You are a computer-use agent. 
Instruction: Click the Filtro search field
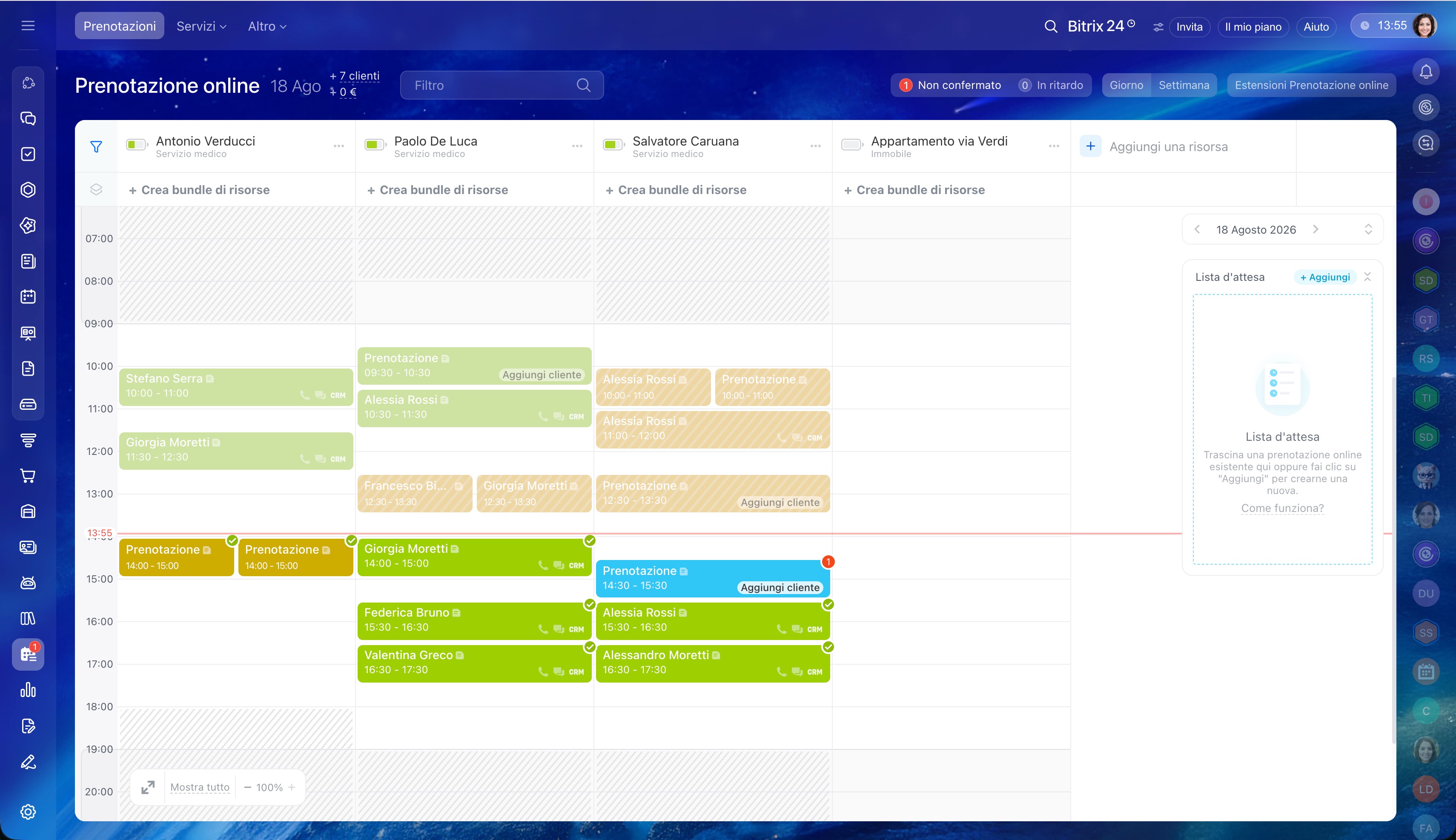tap(502, 86)
